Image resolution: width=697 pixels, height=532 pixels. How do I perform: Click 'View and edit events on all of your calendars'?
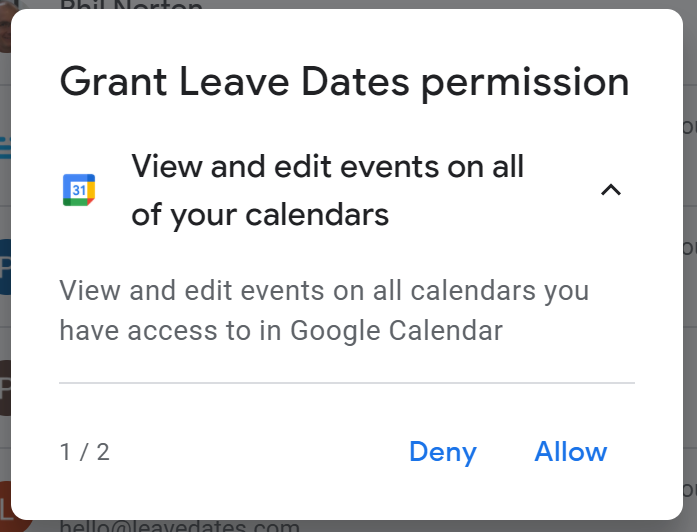328,191
